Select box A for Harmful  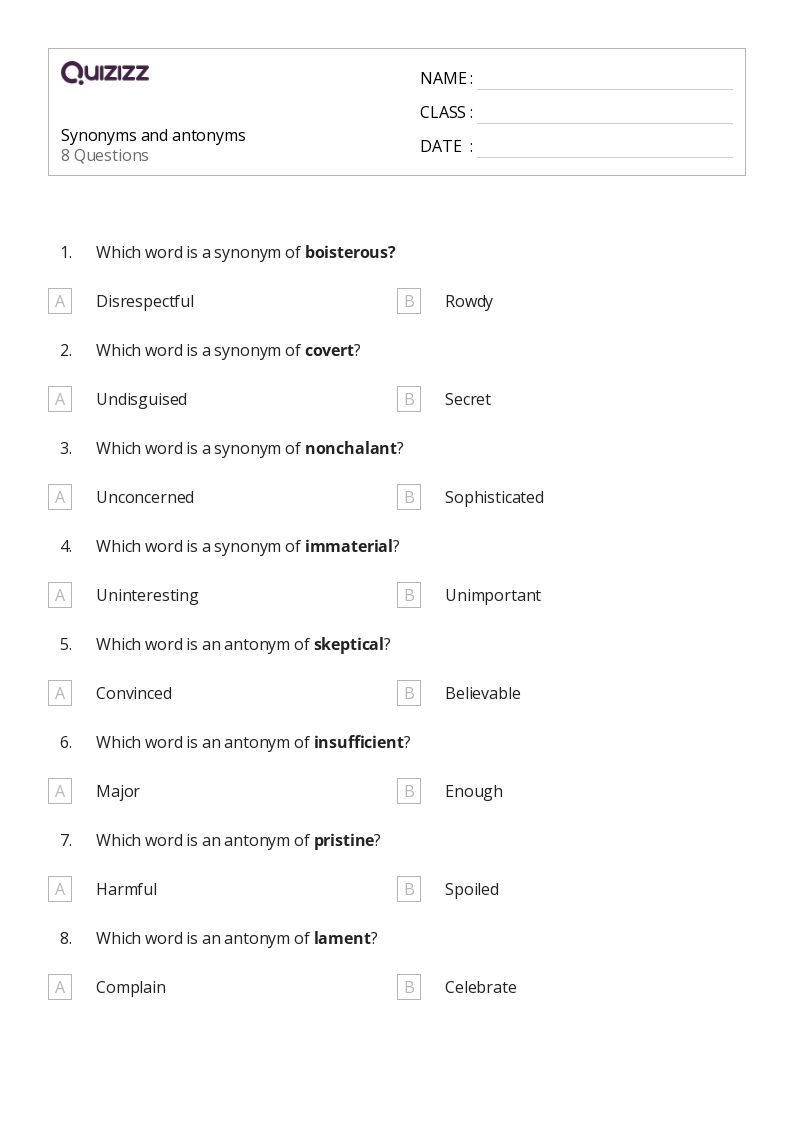[60, 889]
